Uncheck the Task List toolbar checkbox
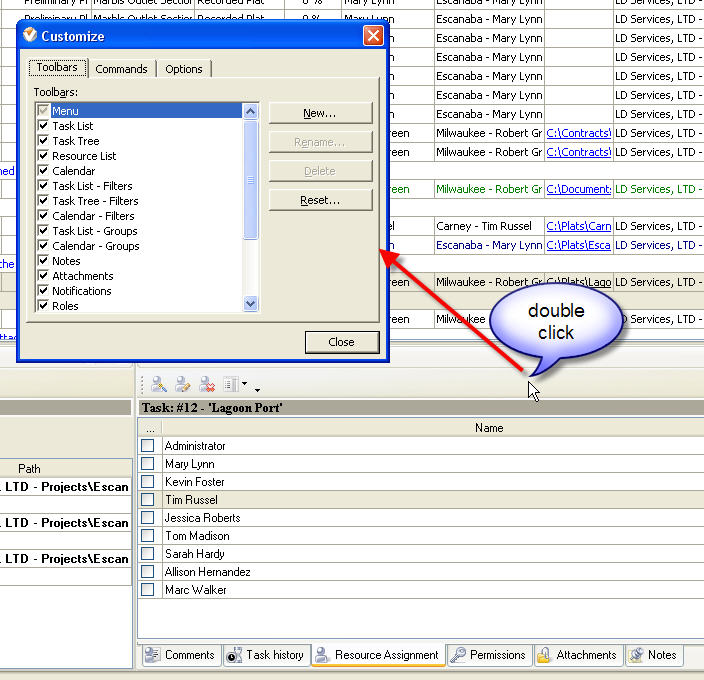This screenshot has height=680, width=704. pyautogui.click(x=43, y=126)
